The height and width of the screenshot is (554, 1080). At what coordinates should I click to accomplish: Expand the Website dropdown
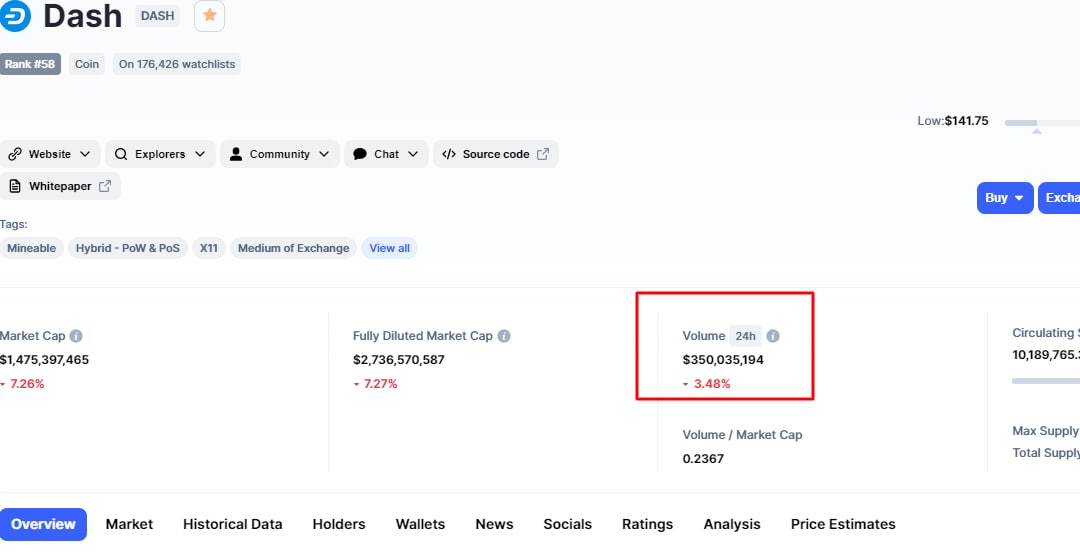(85, 154)
